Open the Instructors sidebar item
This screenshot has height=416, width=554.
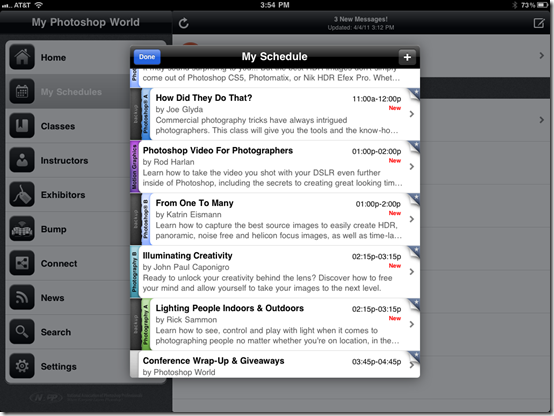[86, 160]
